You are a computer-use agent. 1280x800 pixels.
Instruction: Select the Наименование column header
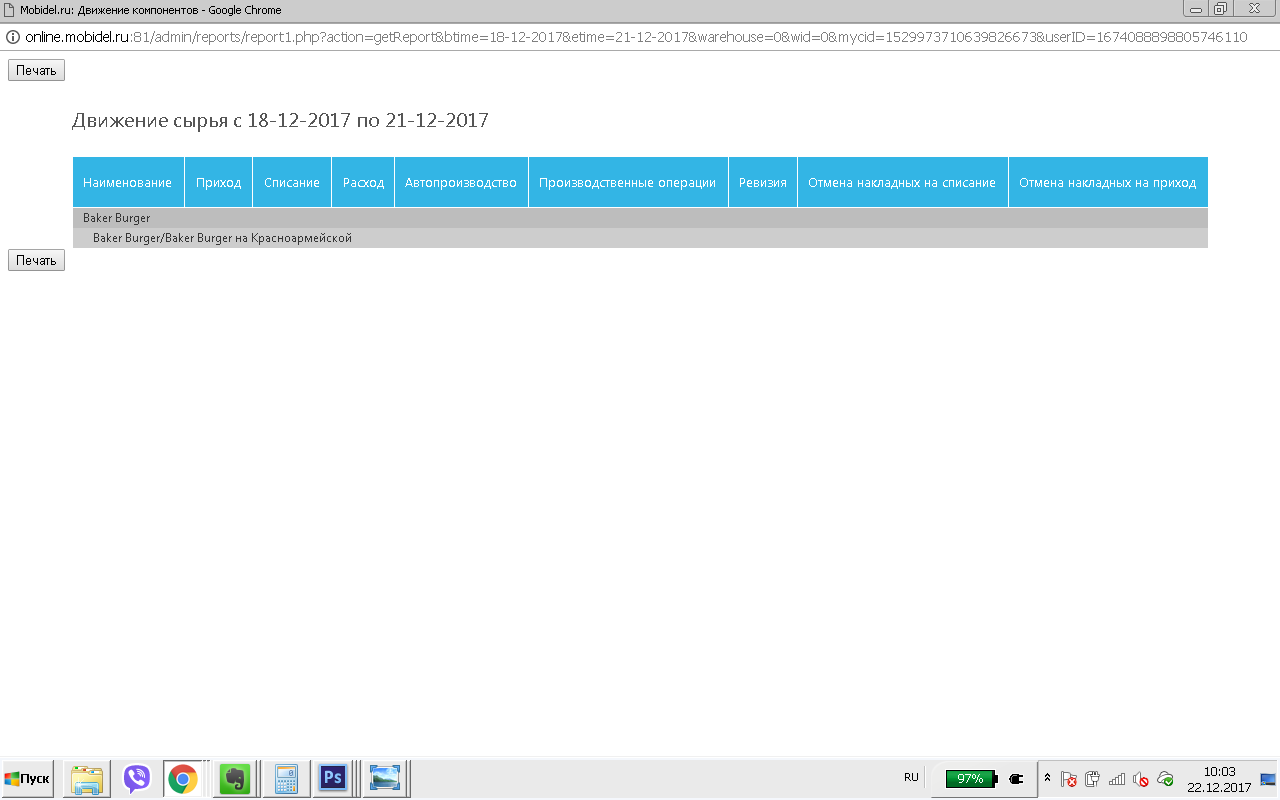(128, 183)
